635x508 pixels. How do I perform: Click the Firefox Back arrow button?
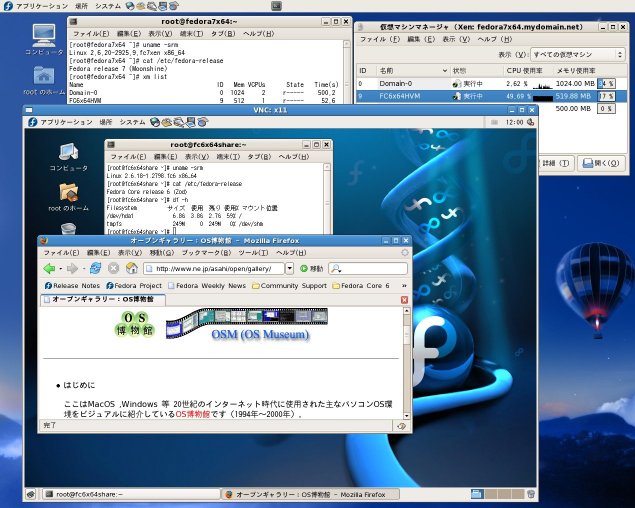point(49,268)
